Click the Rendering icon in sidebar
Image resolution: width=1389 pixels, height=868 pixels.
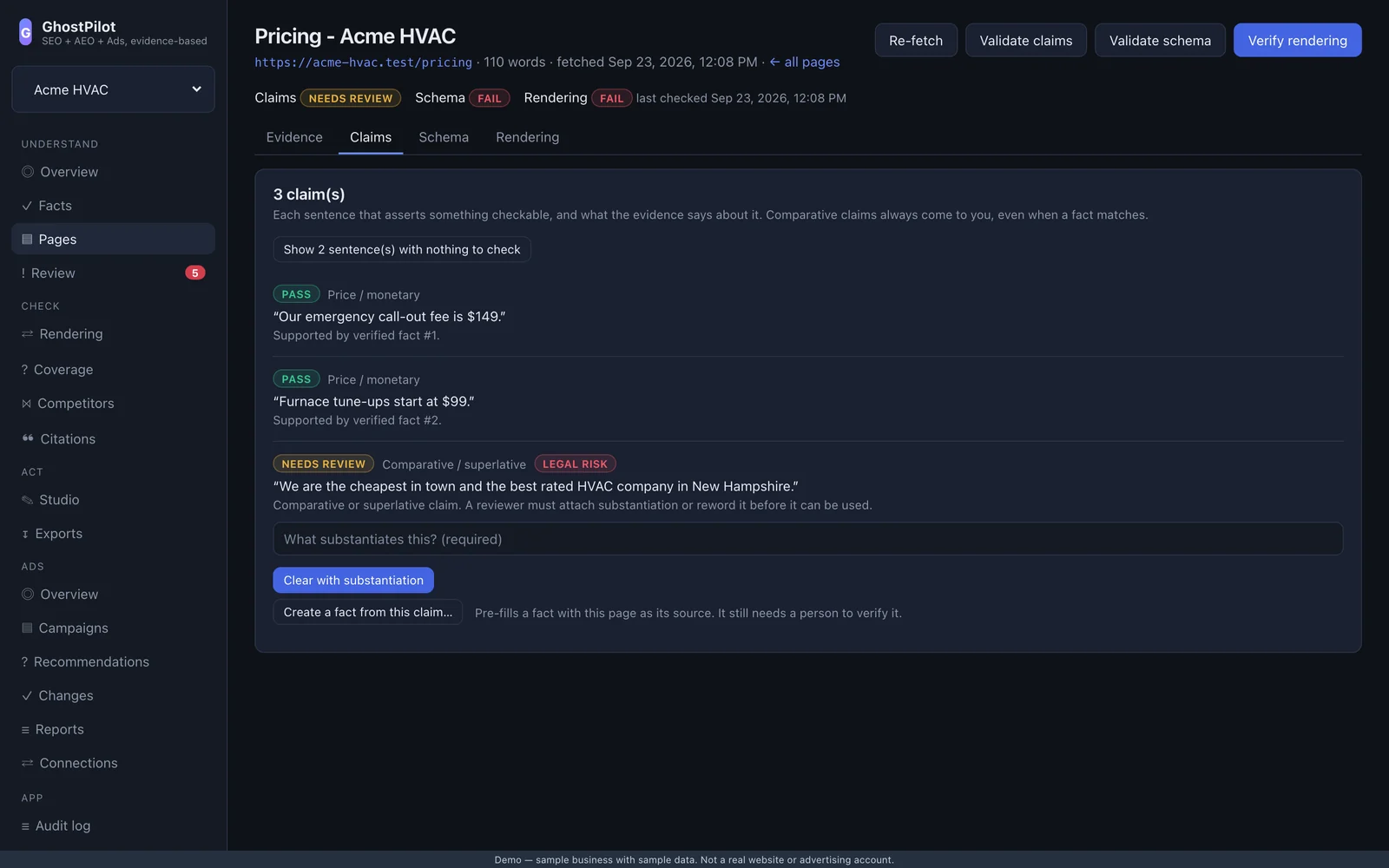click(x=28, y=334)
